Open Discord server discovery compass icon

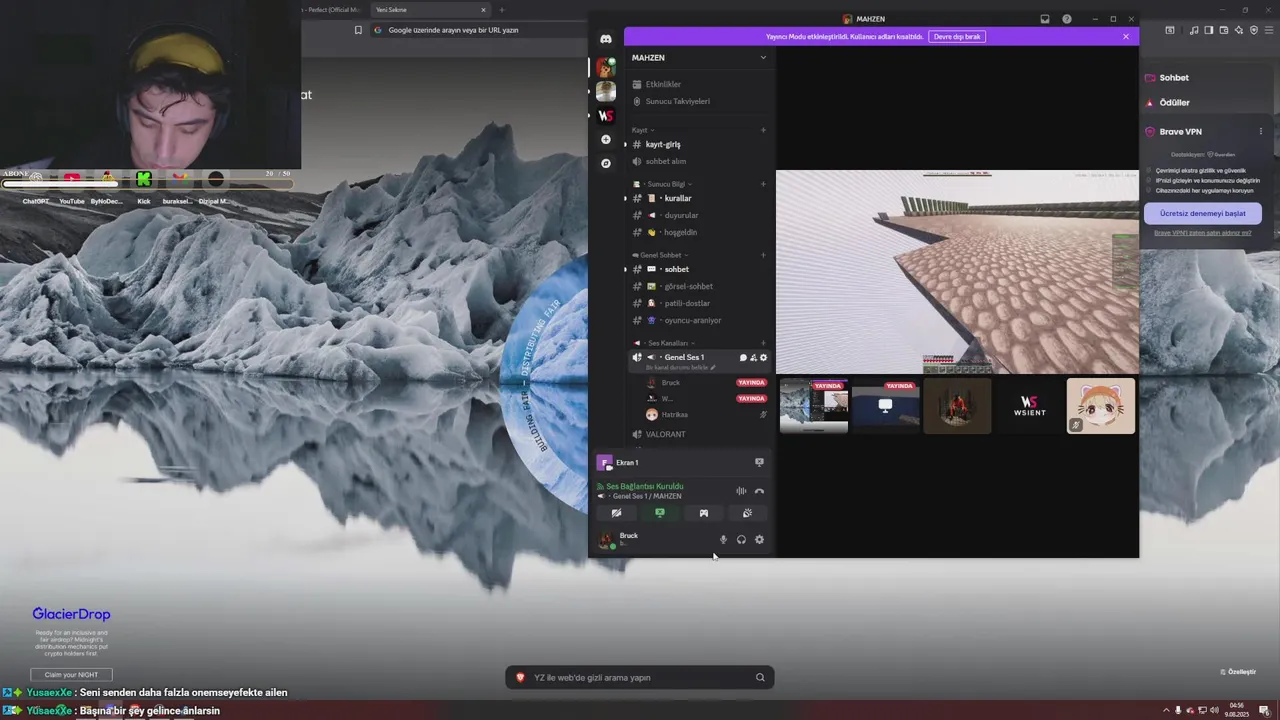tap(605, 163)
